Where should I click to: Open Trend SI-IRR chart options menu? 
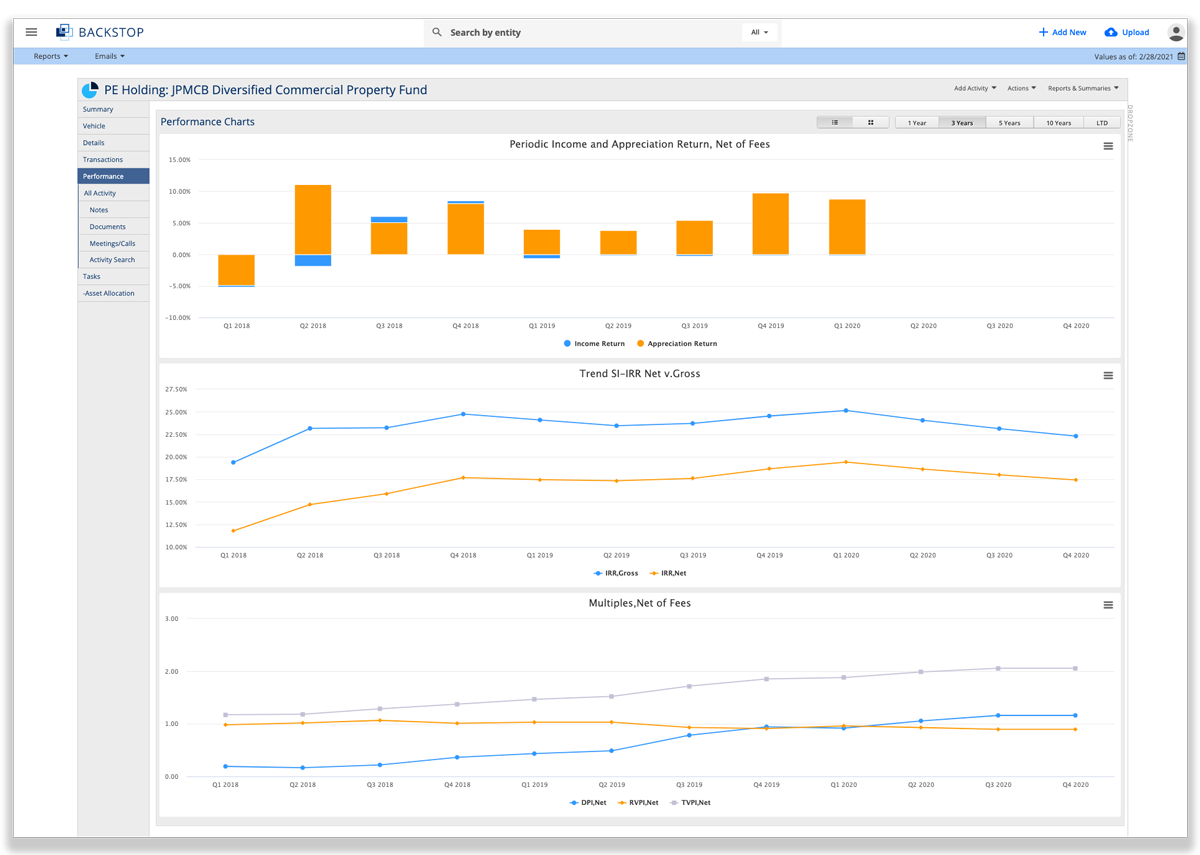click(1108, 376)
